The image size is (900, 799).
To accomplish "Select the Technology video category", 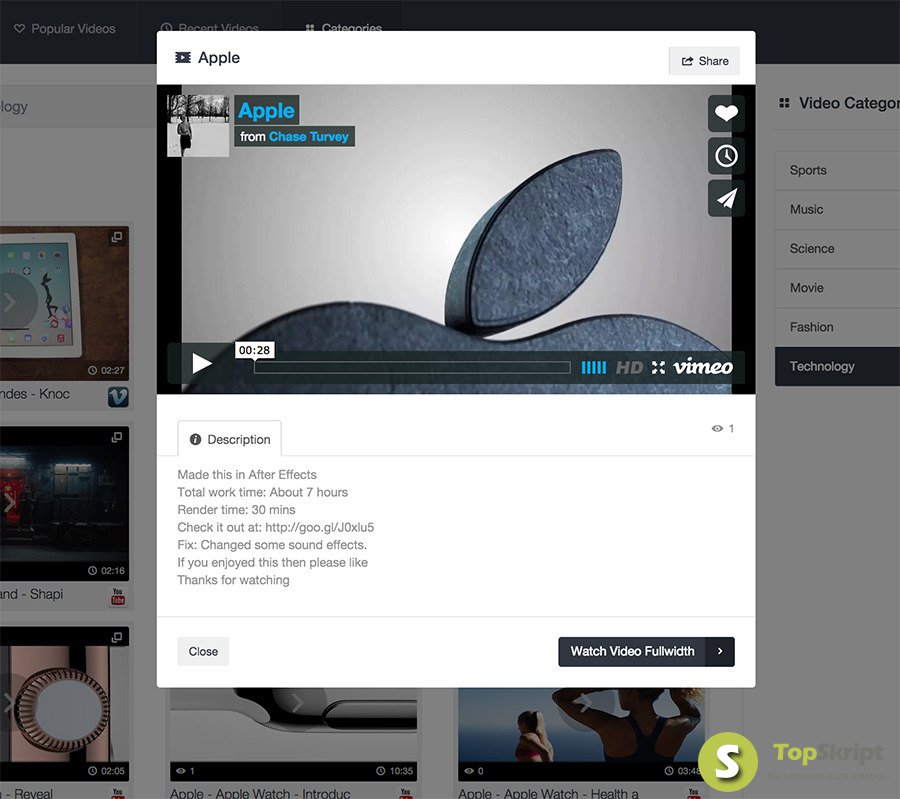I will point(837,366).
